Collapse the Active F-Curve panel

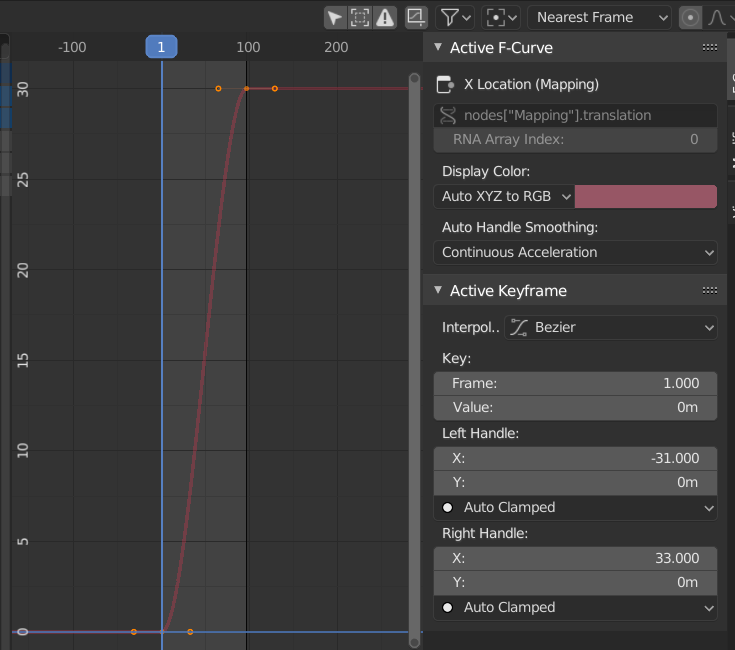coord(438,47)
